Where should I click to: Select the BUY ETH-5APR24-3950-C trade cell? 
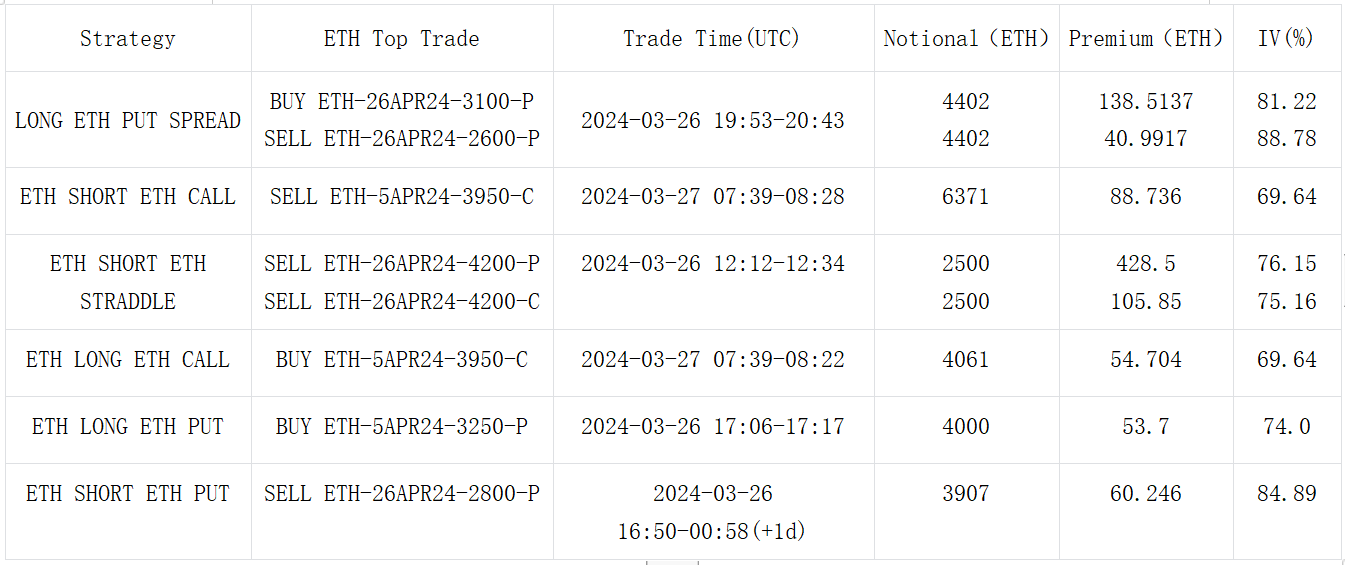click(401, 360)
